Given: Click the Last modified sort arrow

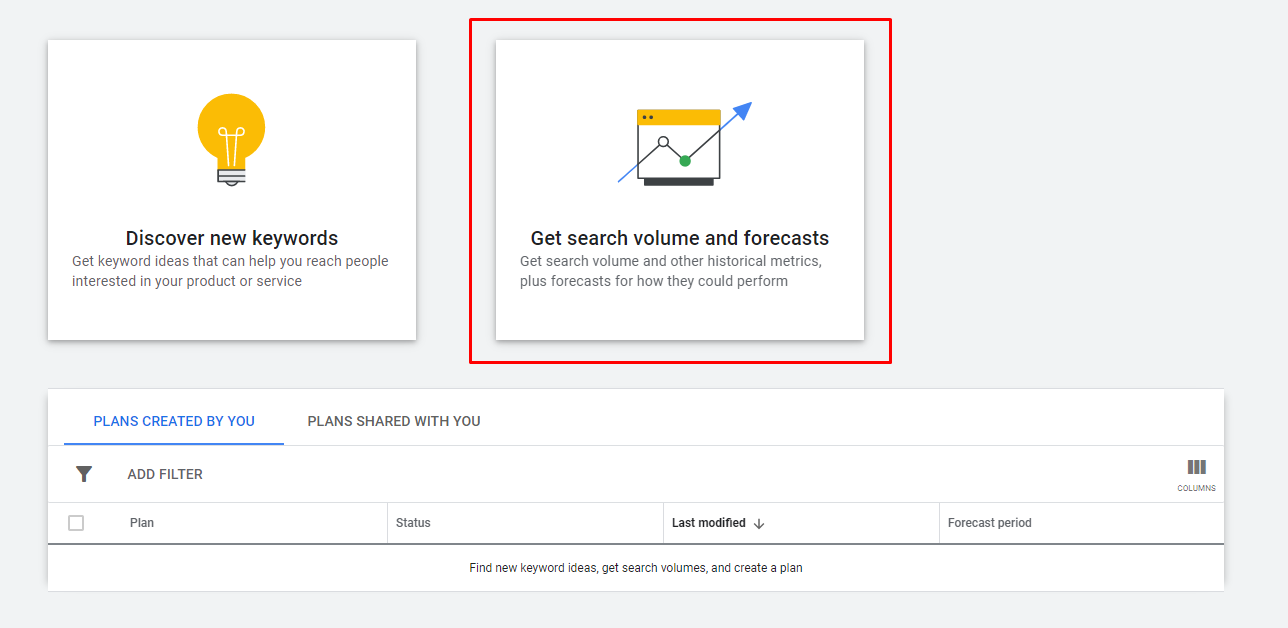Looking at the screenshot, I should [x=759, y=523].
